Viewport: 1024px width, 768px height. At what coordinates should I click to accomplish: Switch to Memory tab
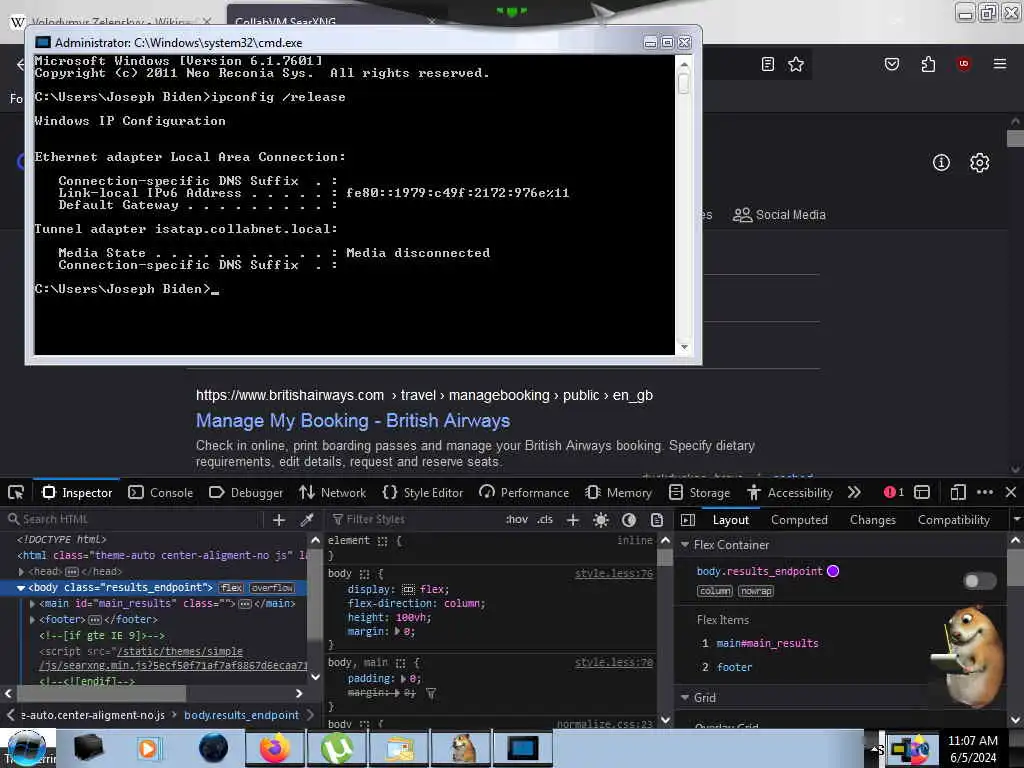[x=618, y=492]
